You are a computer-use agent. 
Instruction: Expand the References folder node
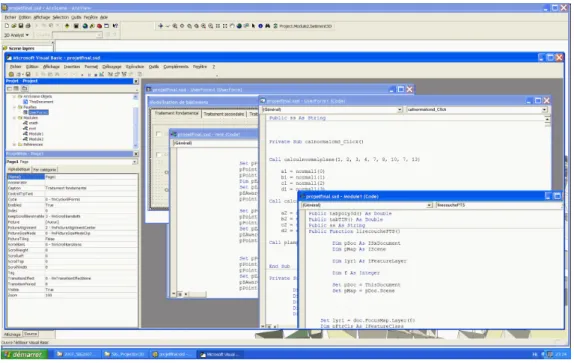[15, 145]
